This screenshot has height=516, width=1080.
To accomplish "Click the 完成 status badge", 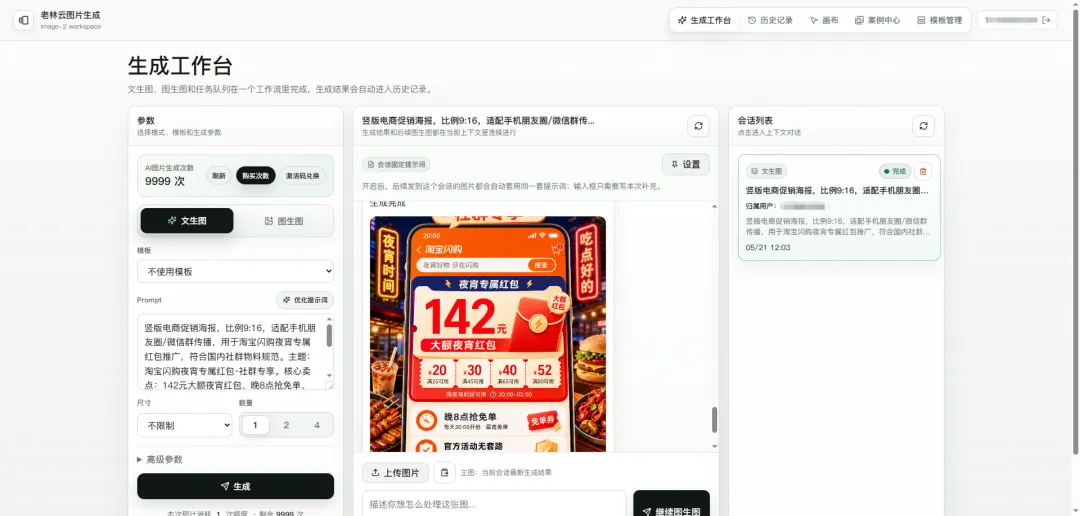I will (x=895, y=171).
